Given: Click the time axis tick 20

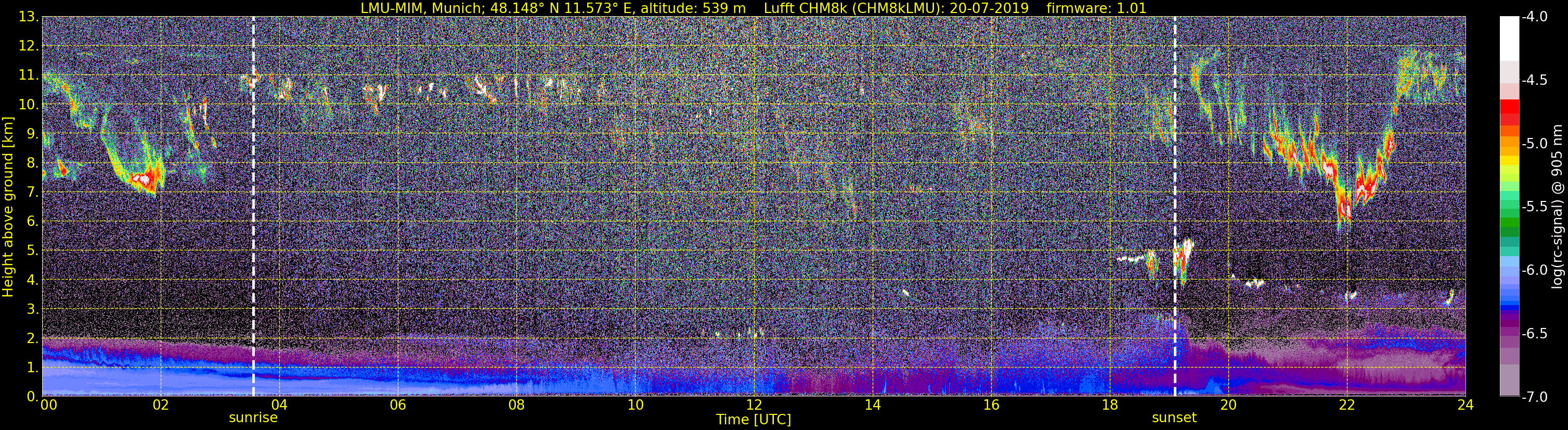Looking at the screenshot, I should (x=1228, y=405).
